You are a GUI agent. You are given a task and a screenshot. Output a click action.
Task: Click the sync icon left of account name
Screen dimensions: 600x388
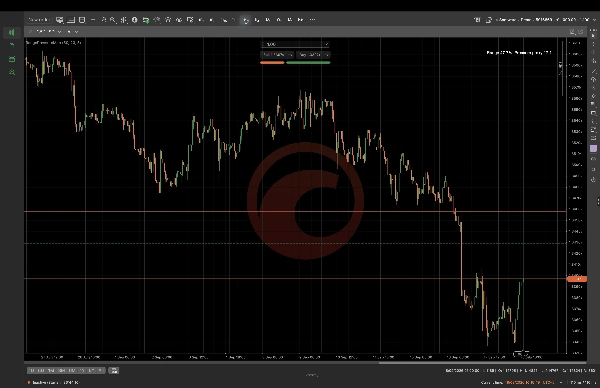[489, 20]
